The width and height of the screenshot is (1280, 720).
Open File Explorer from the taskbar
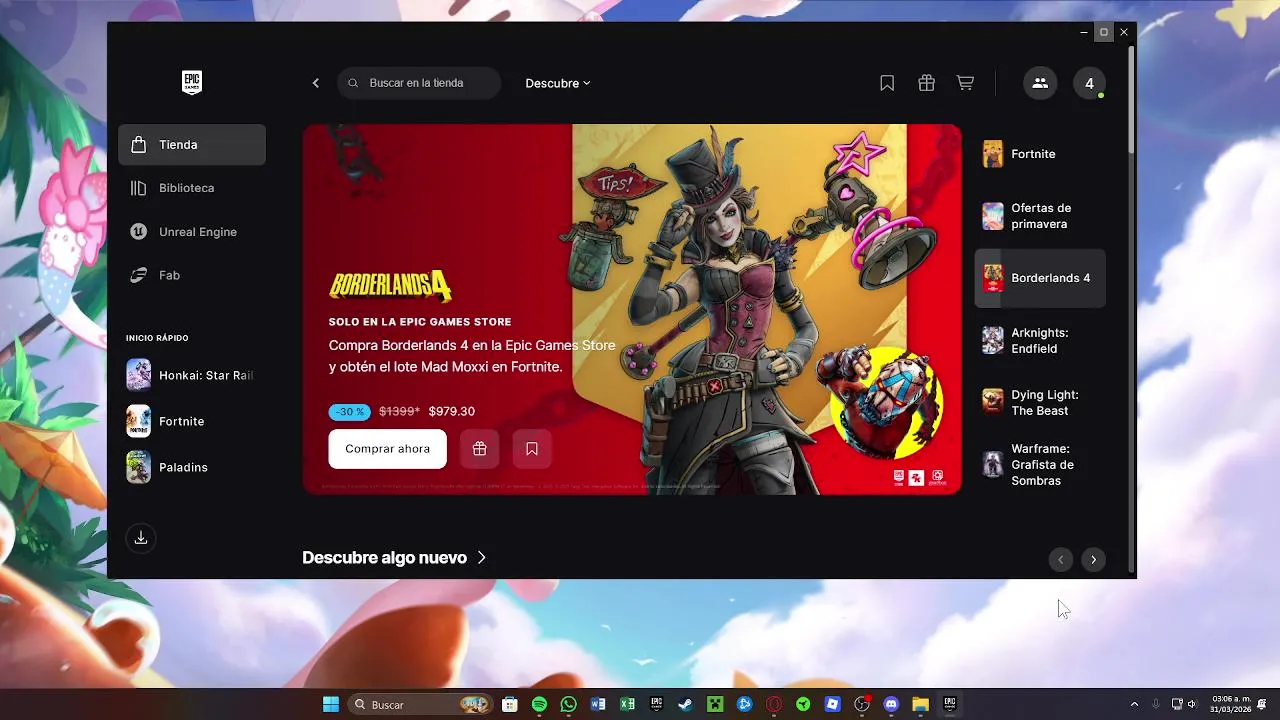(x=920, y=704)
